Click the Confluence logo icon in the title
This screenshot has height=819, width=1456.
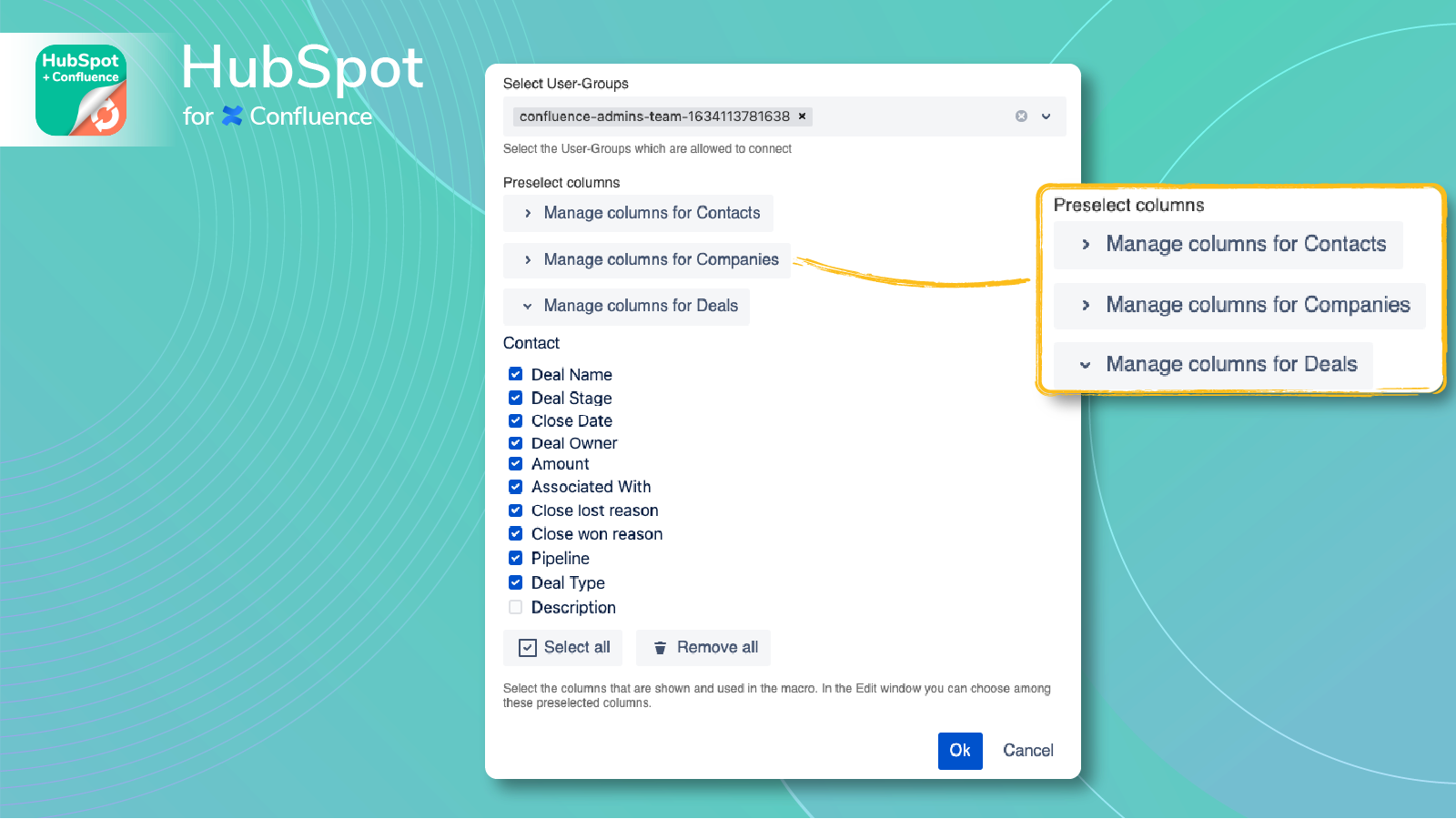pyautogui.click(x=233, y=116)
